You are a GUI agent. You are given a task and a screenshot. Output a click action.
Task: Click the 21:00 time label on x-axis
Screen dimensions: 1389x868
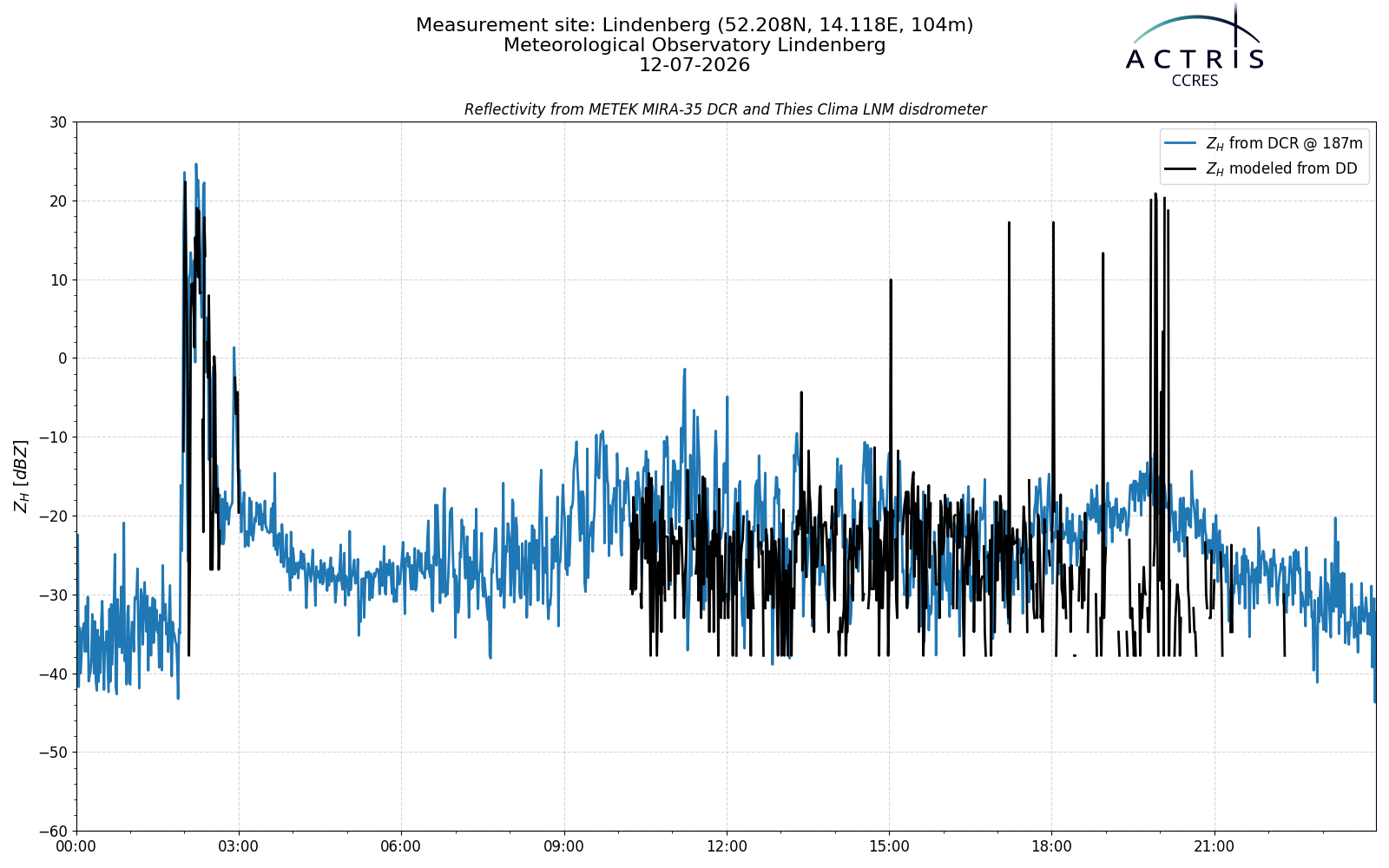click(x=1214, y=847)
